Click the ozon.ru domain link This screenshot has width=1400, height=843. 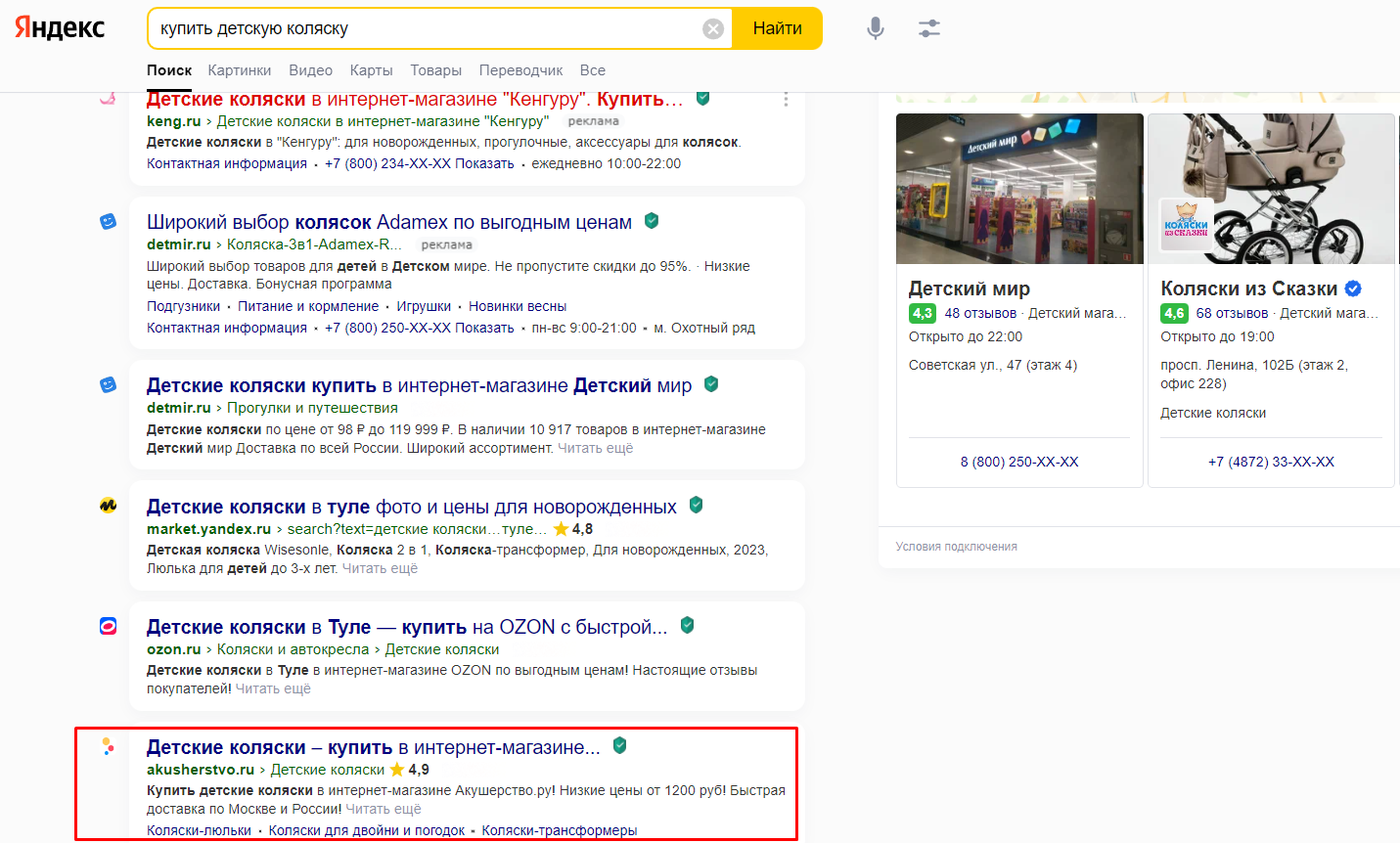(x=173, y=649)
